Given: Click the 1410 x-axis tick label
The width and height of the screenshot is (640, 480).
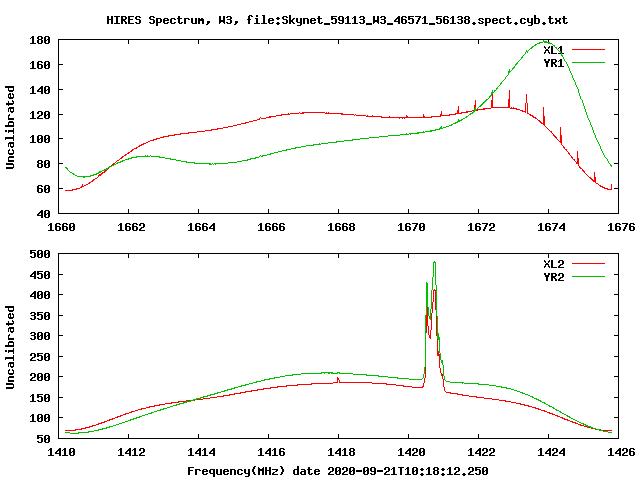Looking at the screenshot, I should tap(61, 452).
